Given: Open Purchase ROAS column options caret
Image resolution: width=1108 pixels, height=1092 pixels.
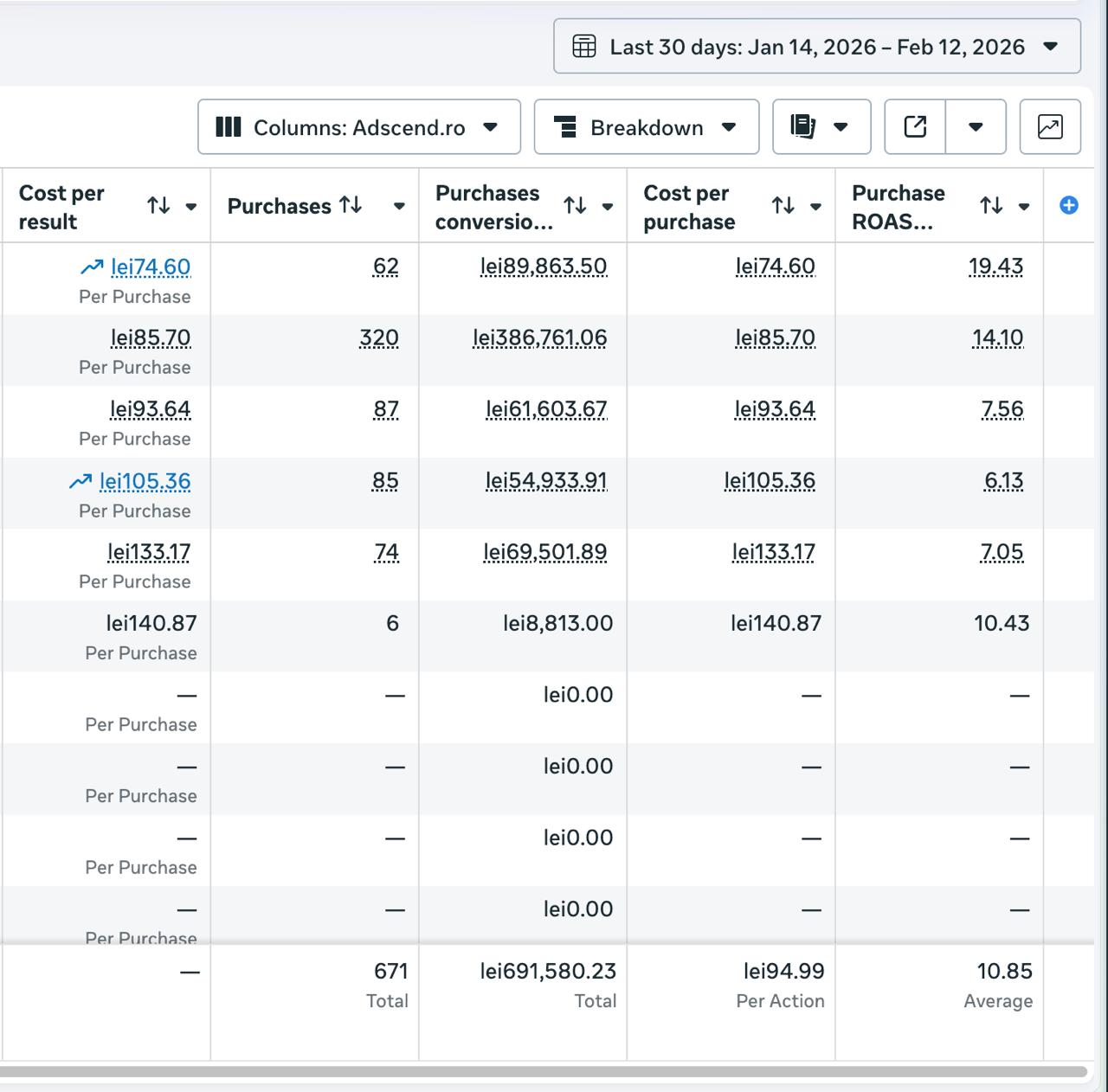Looking at the screenshot, I should pos(1024,207).
